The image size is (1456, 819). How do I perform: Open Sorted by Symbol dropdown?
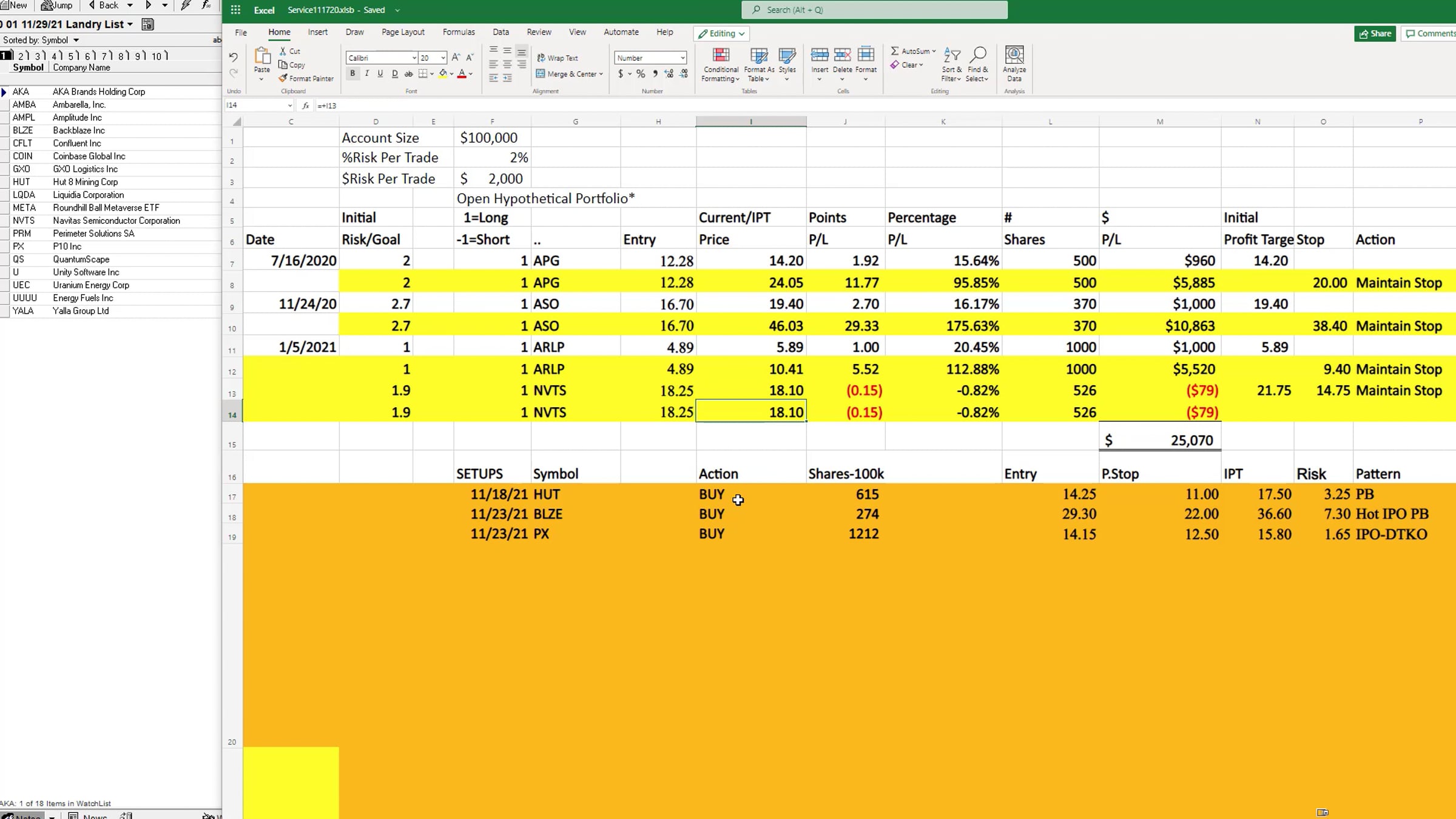click(76, 40)
